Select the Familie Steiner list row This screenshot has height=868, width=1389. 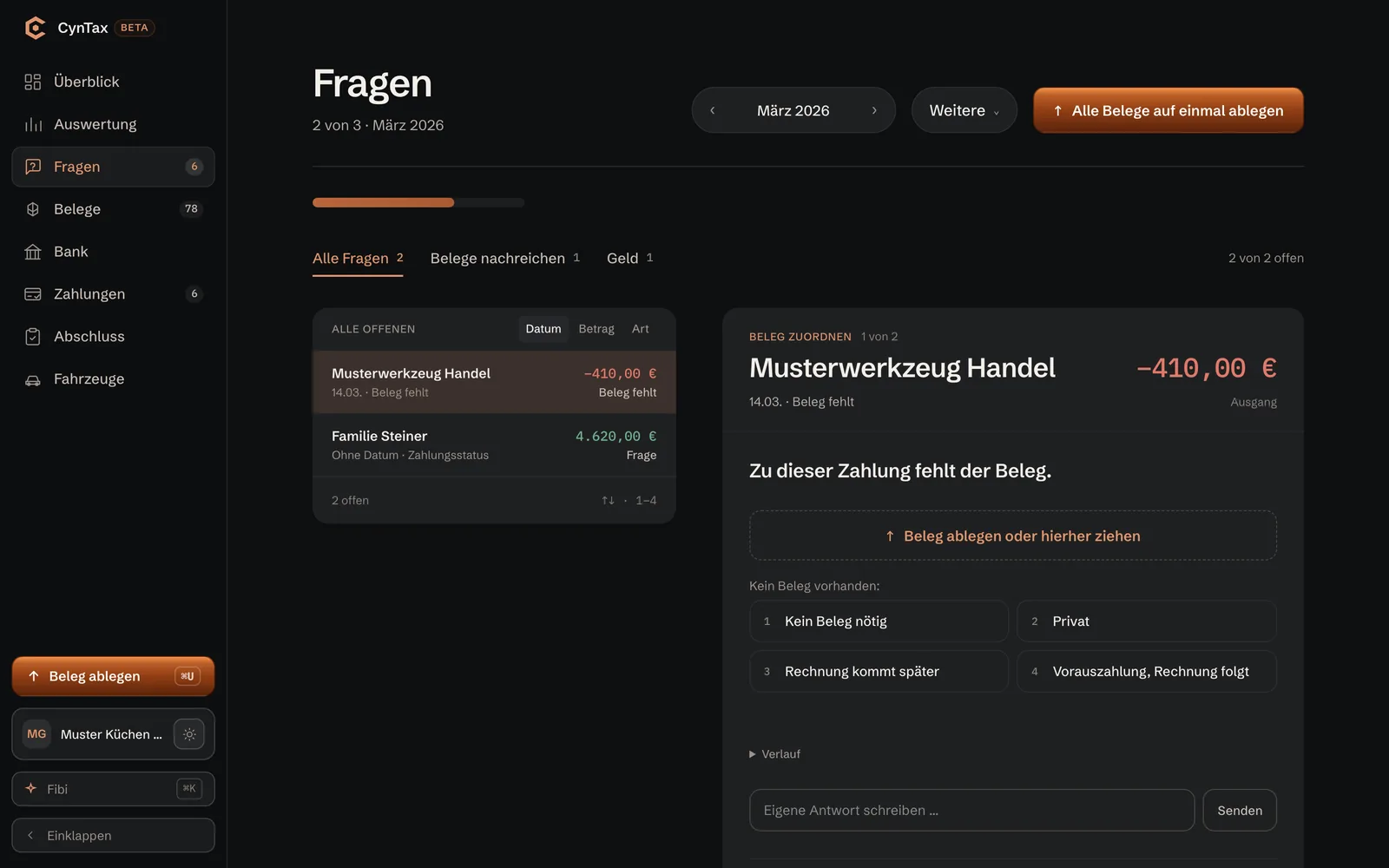(494, 445)
